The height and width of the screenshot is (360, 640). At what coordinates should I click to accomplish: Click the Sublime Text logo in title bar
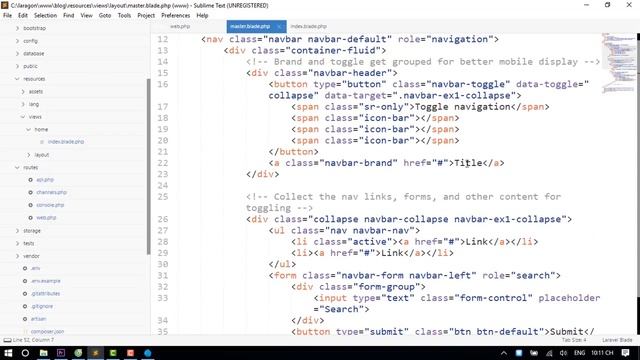5,5
